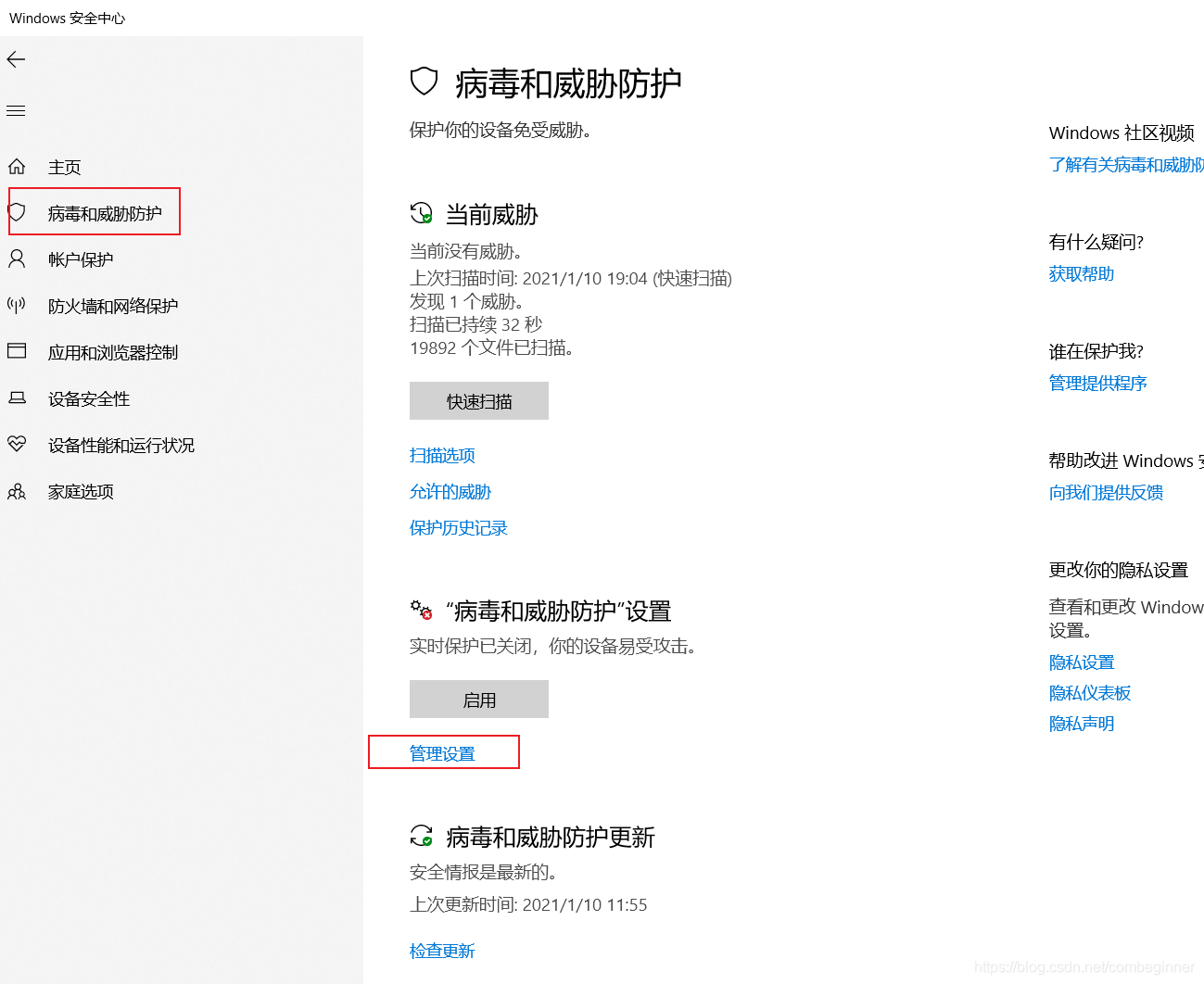Click the 谁在保护我? heading

pos(1096,351)
